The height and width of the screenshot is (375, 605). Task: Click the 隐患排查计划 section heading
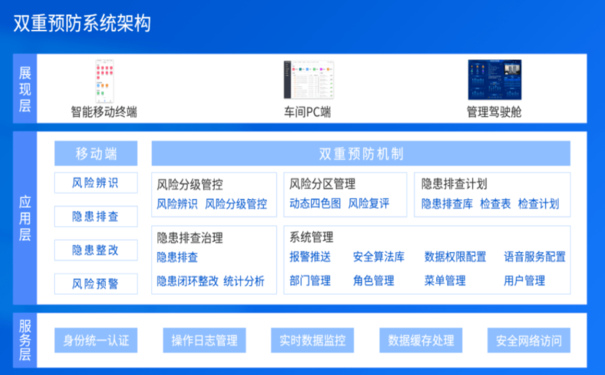454,184
